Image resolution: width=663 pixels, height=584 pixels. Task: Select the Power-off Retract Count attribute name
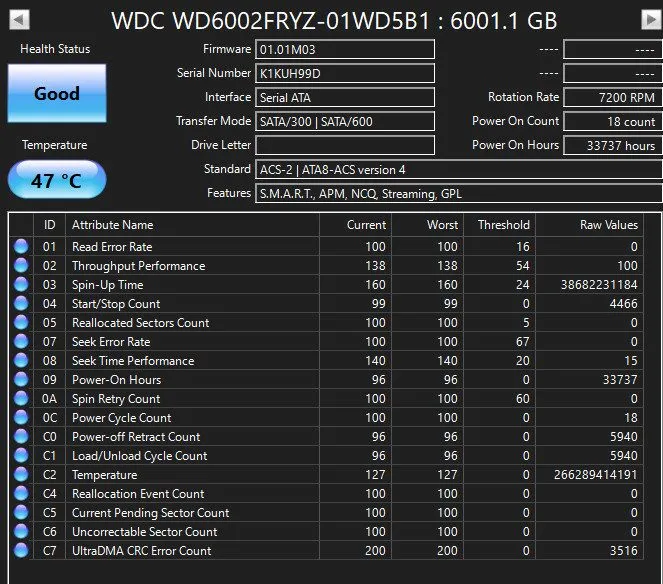(136, 437)
